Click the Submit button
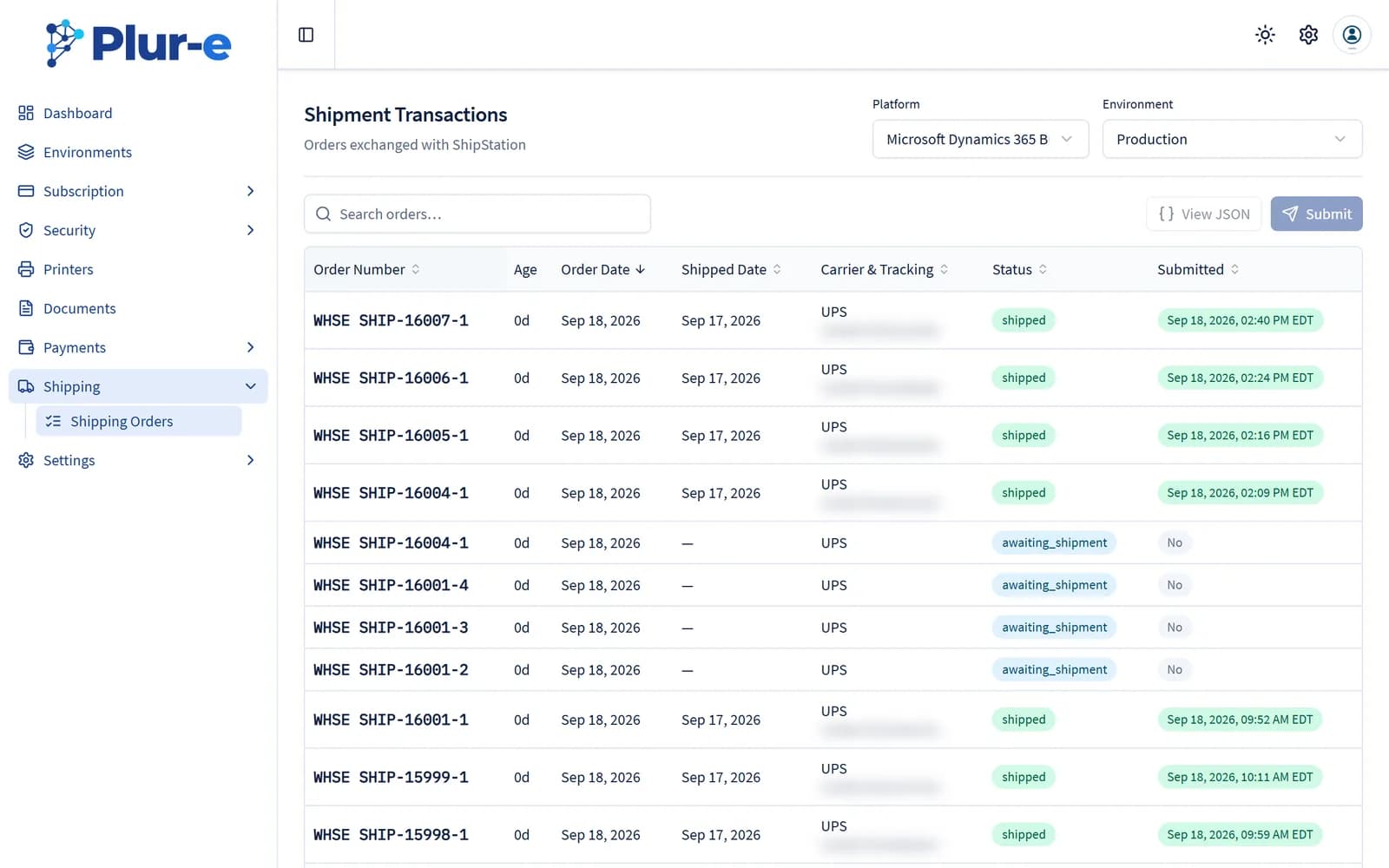The image size is (1389, 868). pyautogui.click(x=1316, y=214)
